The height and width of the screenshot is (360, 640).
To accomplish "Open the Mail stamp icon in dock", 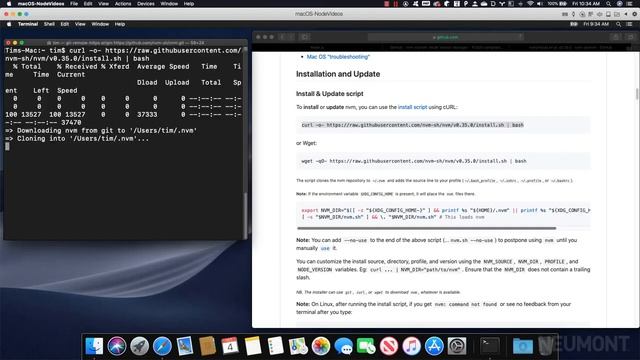I will [185, 346].
